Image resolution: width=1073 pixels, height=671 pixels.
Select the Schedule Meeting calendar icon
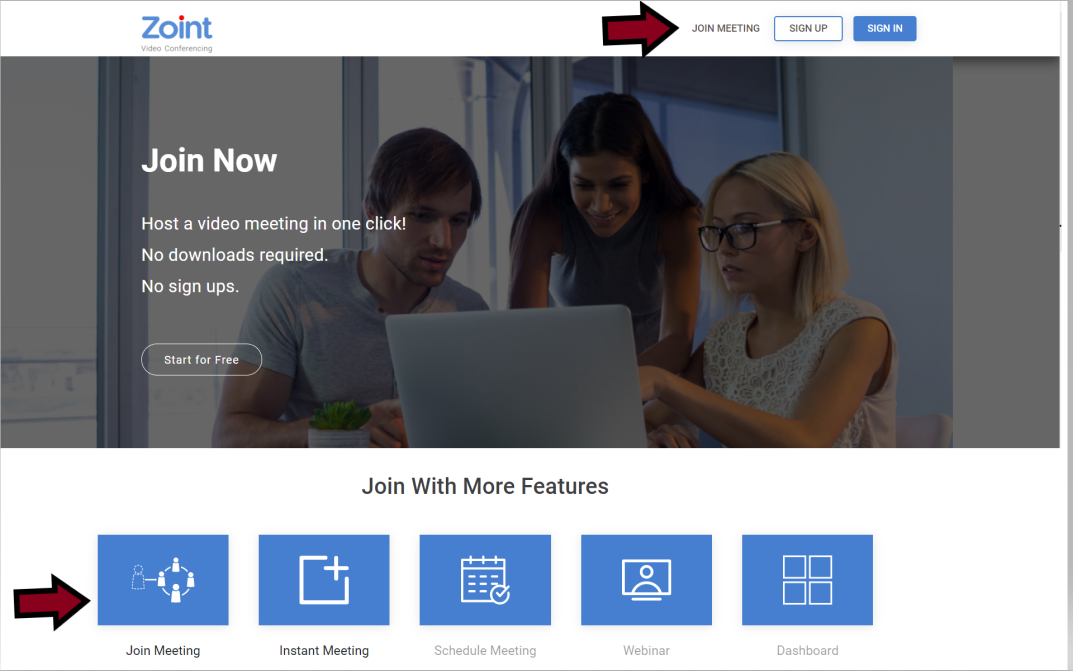pyautogui.click(x=485, y=580)
